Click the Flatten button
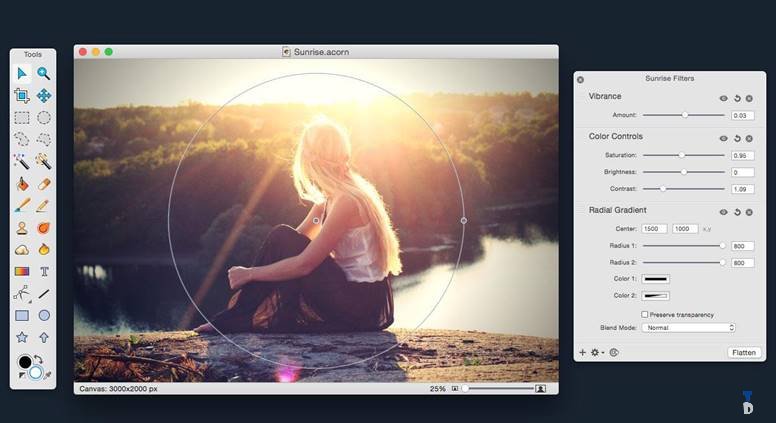776x423 pixels. click(744, 352)
